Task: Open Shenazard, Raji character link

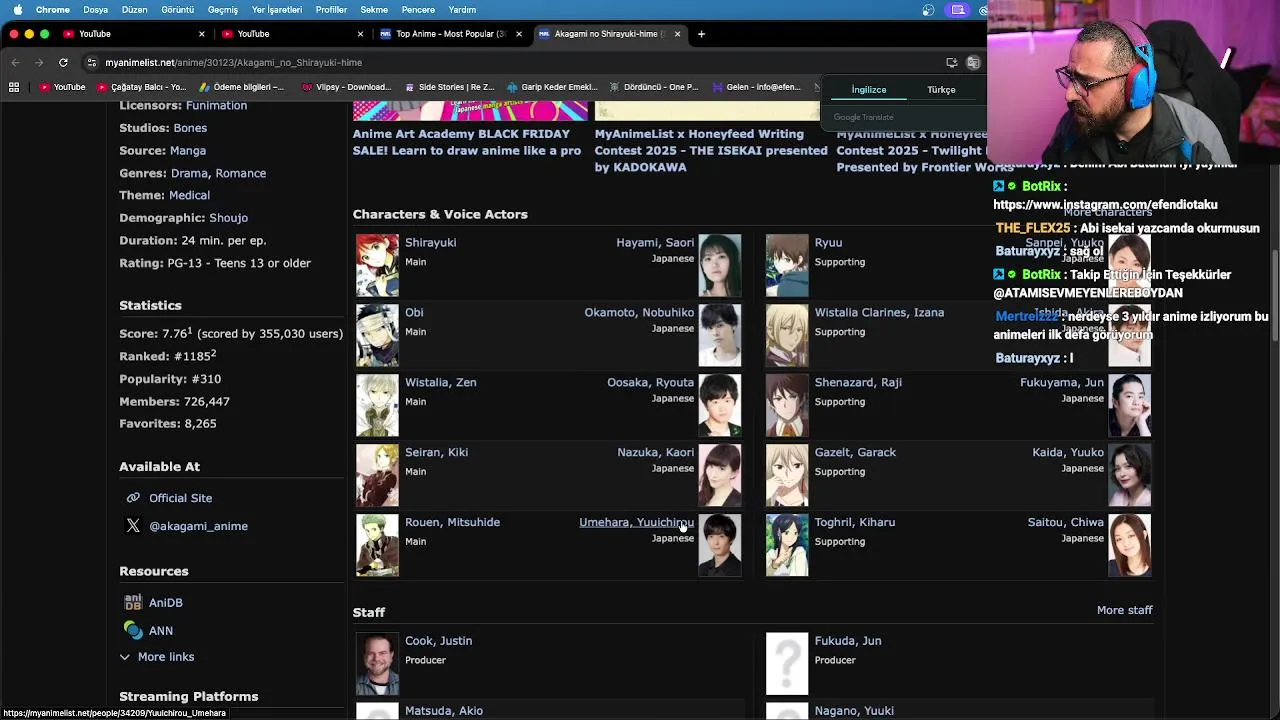Action: point(858,382)
